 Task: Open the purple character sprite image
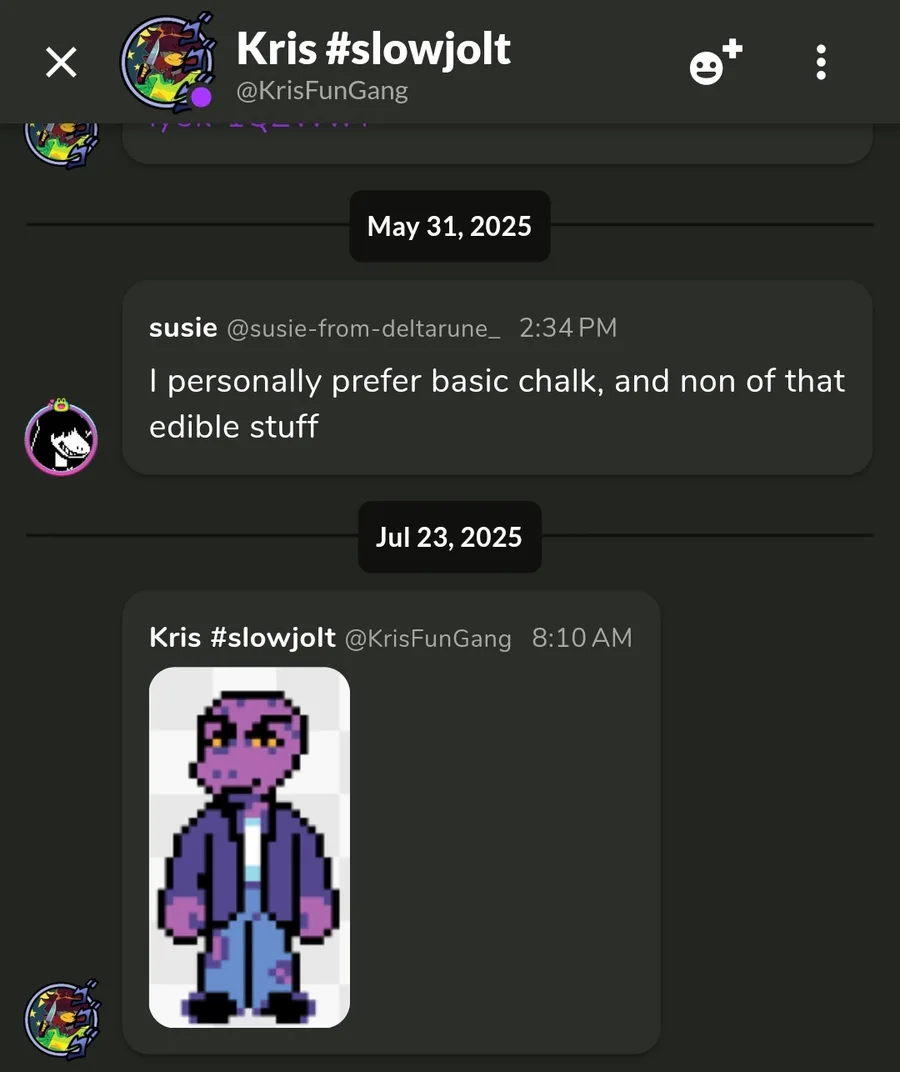coord(249,847)
